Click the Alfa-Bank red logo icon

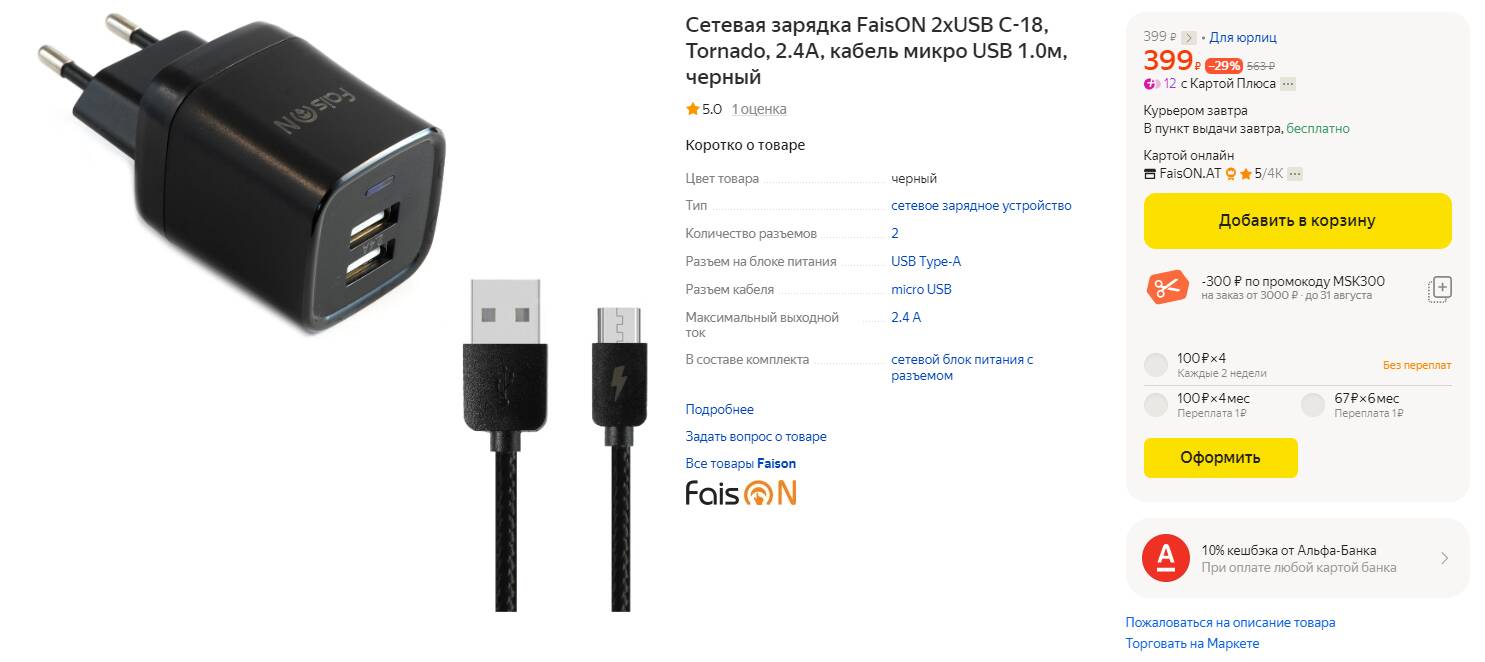point(1166,558)
